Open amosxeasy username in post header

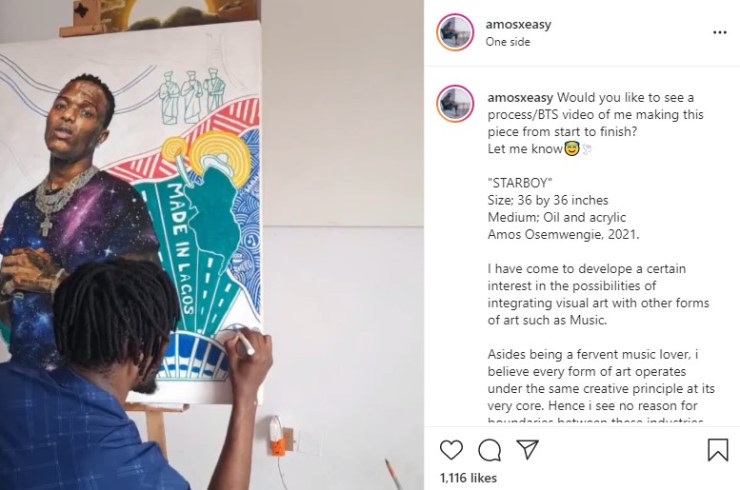(x=518, y=24)
